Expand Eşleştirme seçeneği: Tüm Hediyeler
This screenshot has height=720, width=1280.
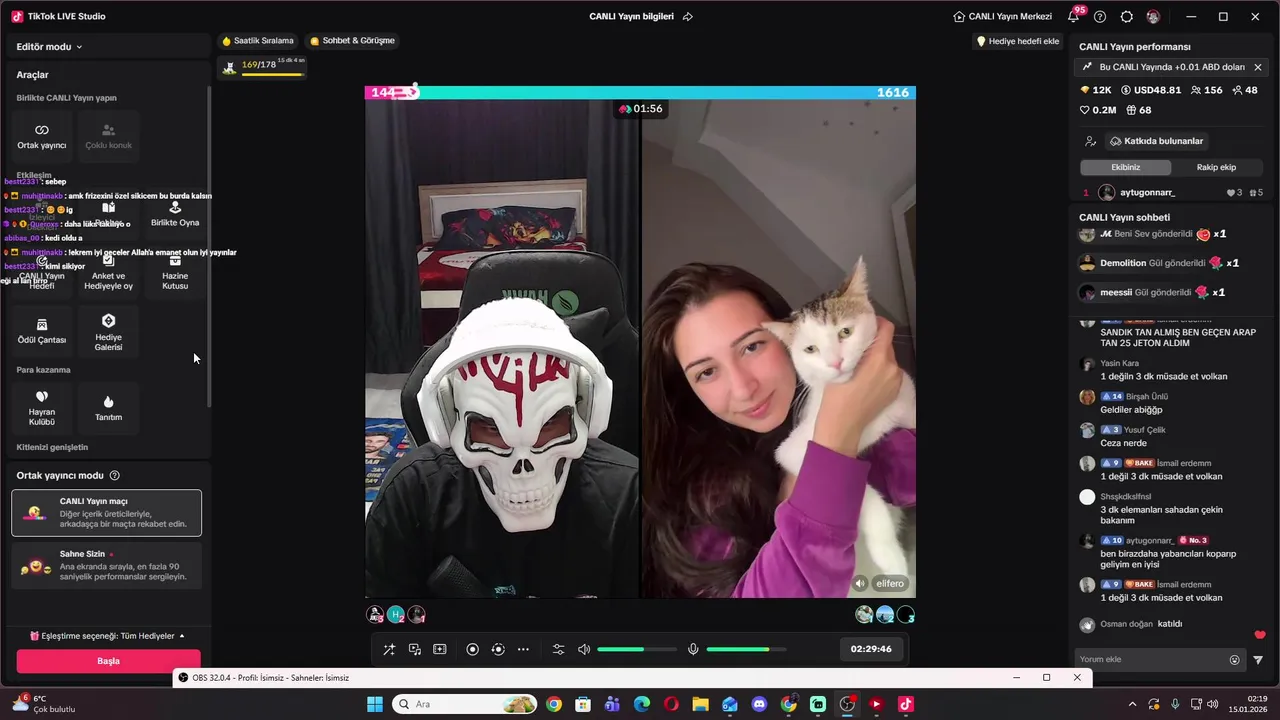point(107,636)
